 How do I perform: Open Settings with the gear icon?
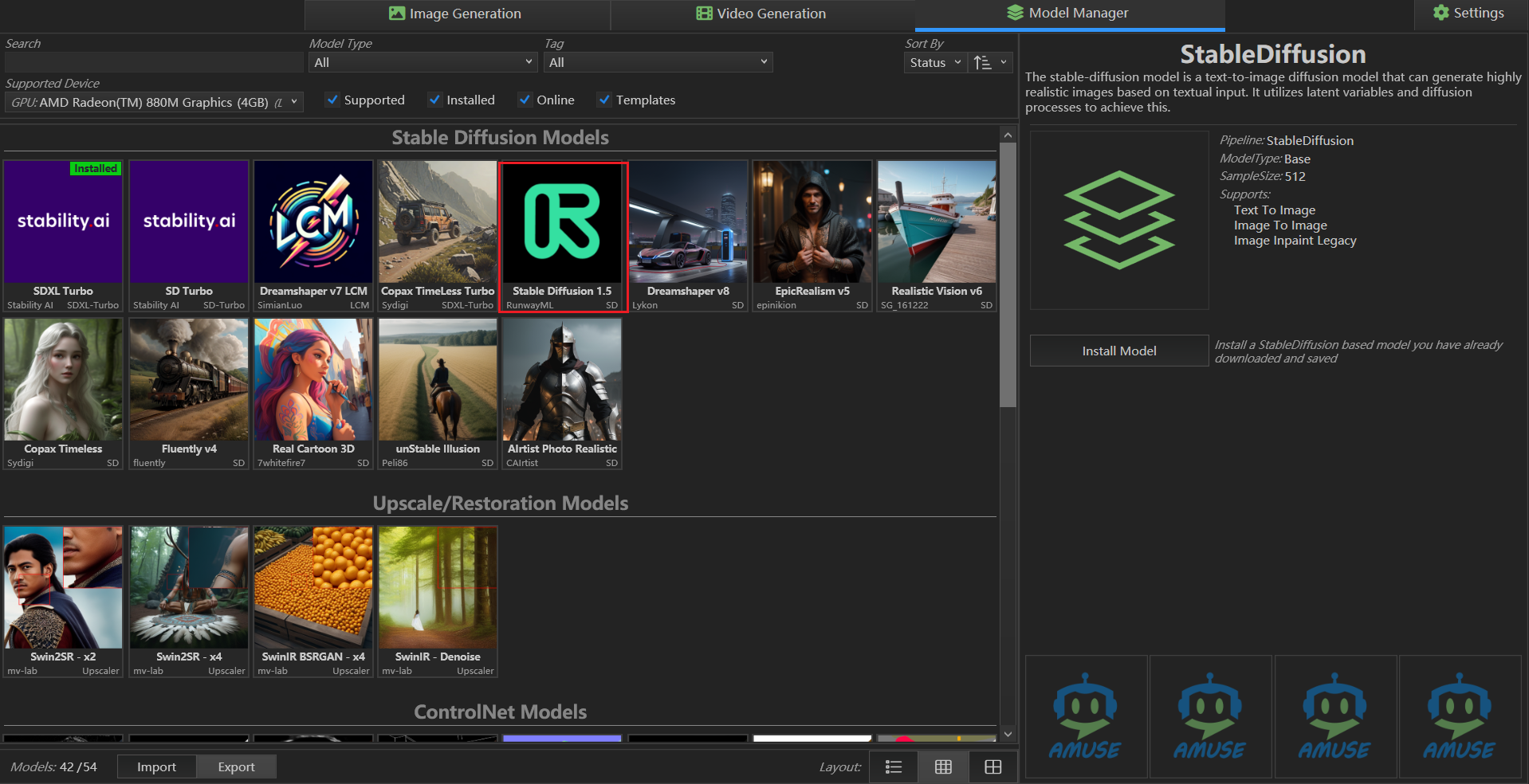(1468, 14)
